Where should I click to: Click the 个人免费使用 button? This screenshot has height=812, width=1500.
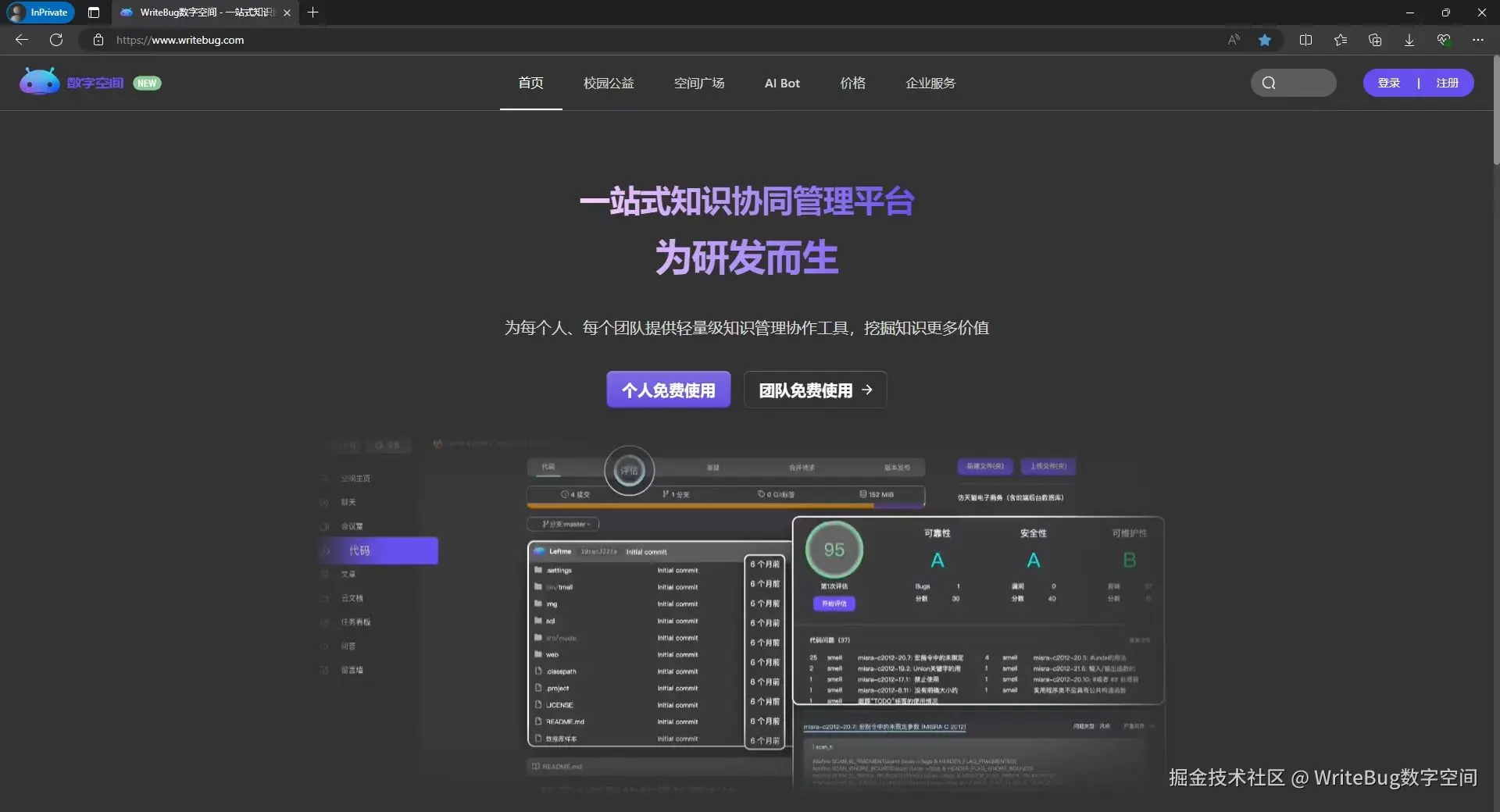667,389
